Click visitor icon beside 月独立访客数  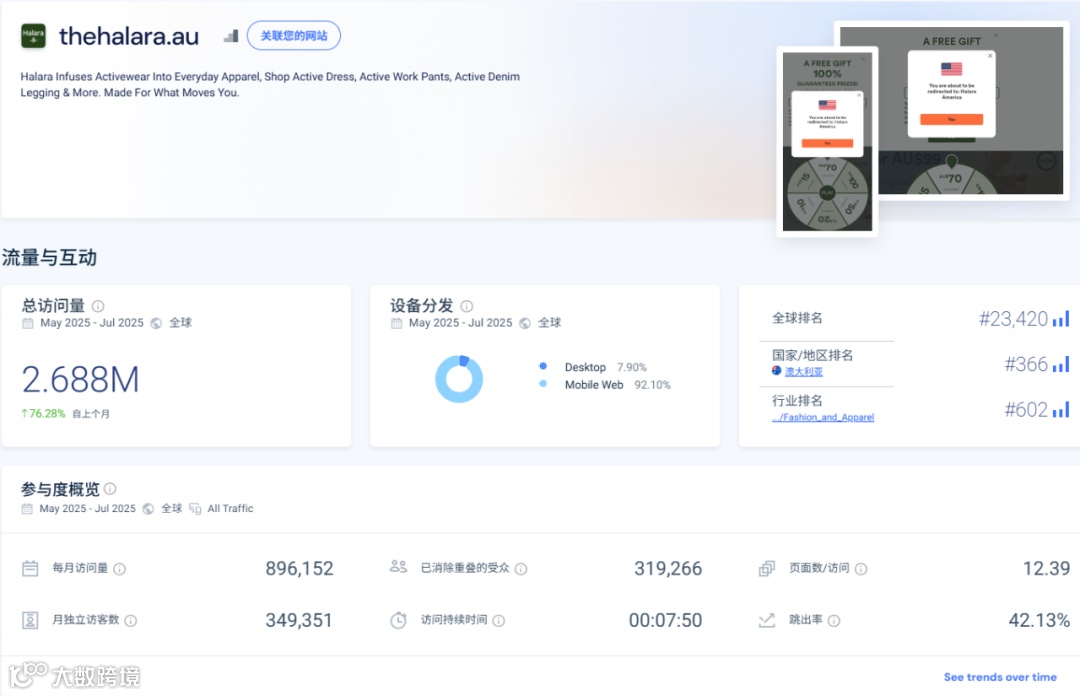[30, 620]
